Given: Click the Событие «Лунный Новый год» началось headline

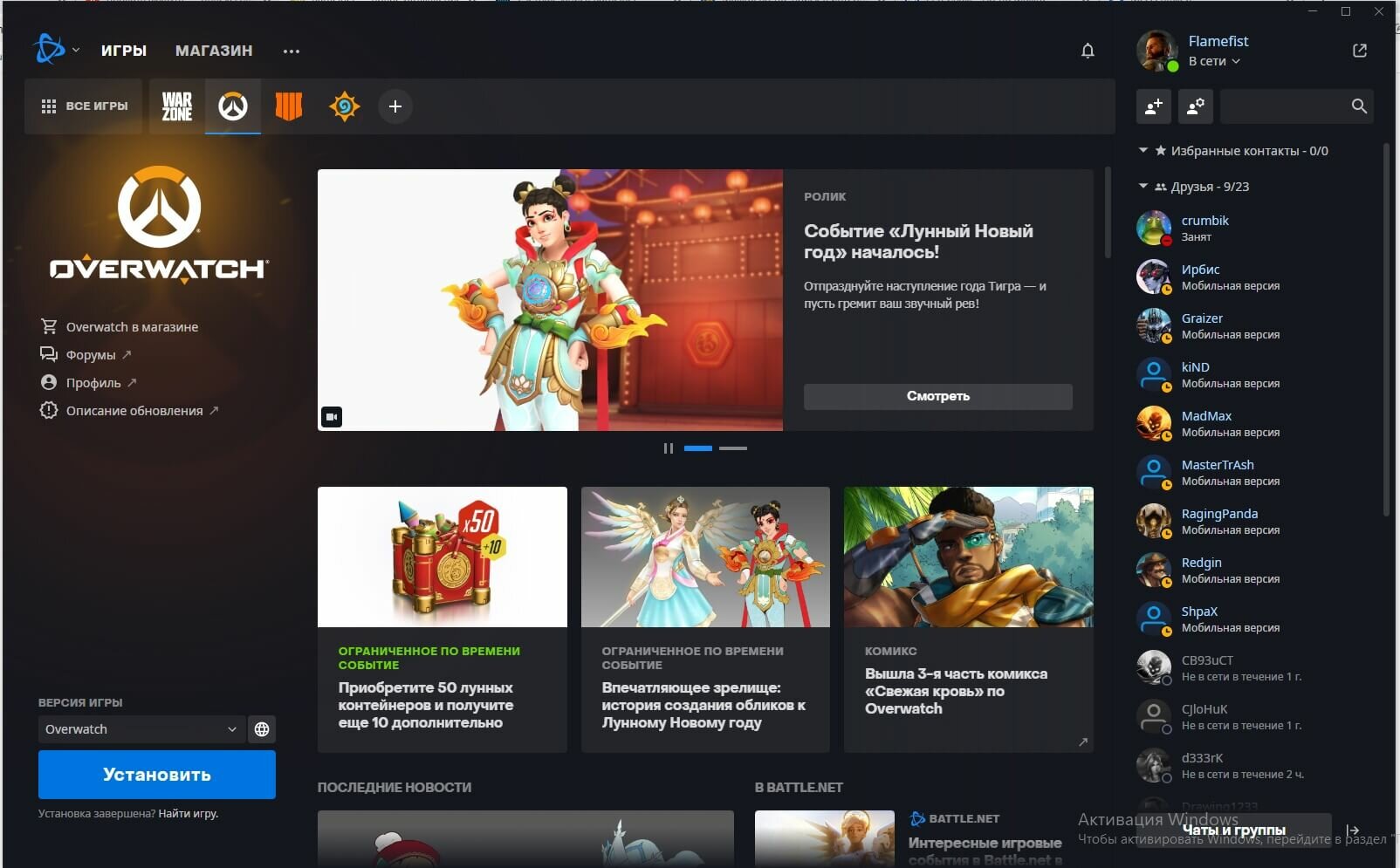Looking at the screenshot, I should pos(918,242).
